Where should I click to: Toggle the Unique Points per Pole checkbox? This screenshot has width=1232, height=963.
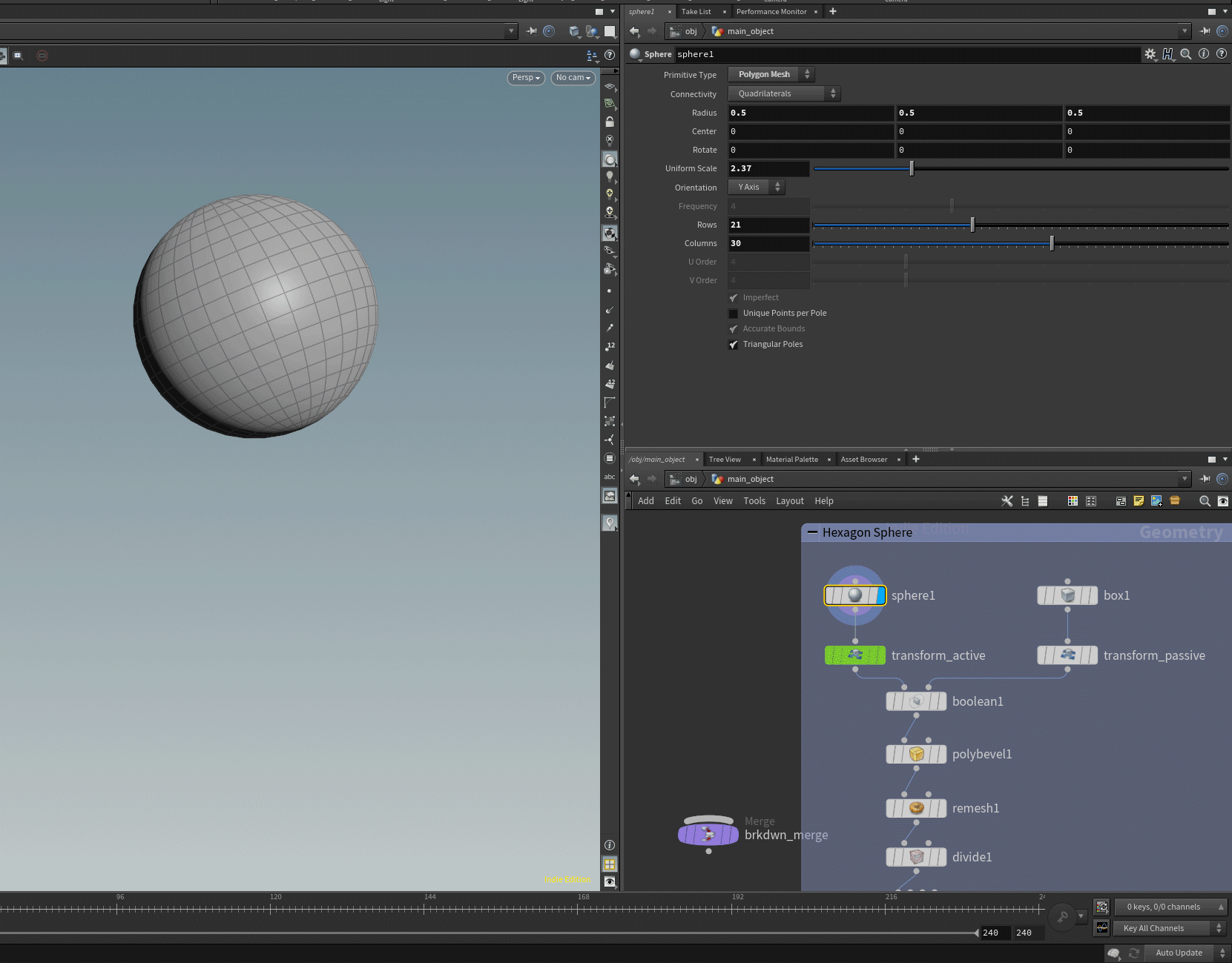(x=733, y=314)
